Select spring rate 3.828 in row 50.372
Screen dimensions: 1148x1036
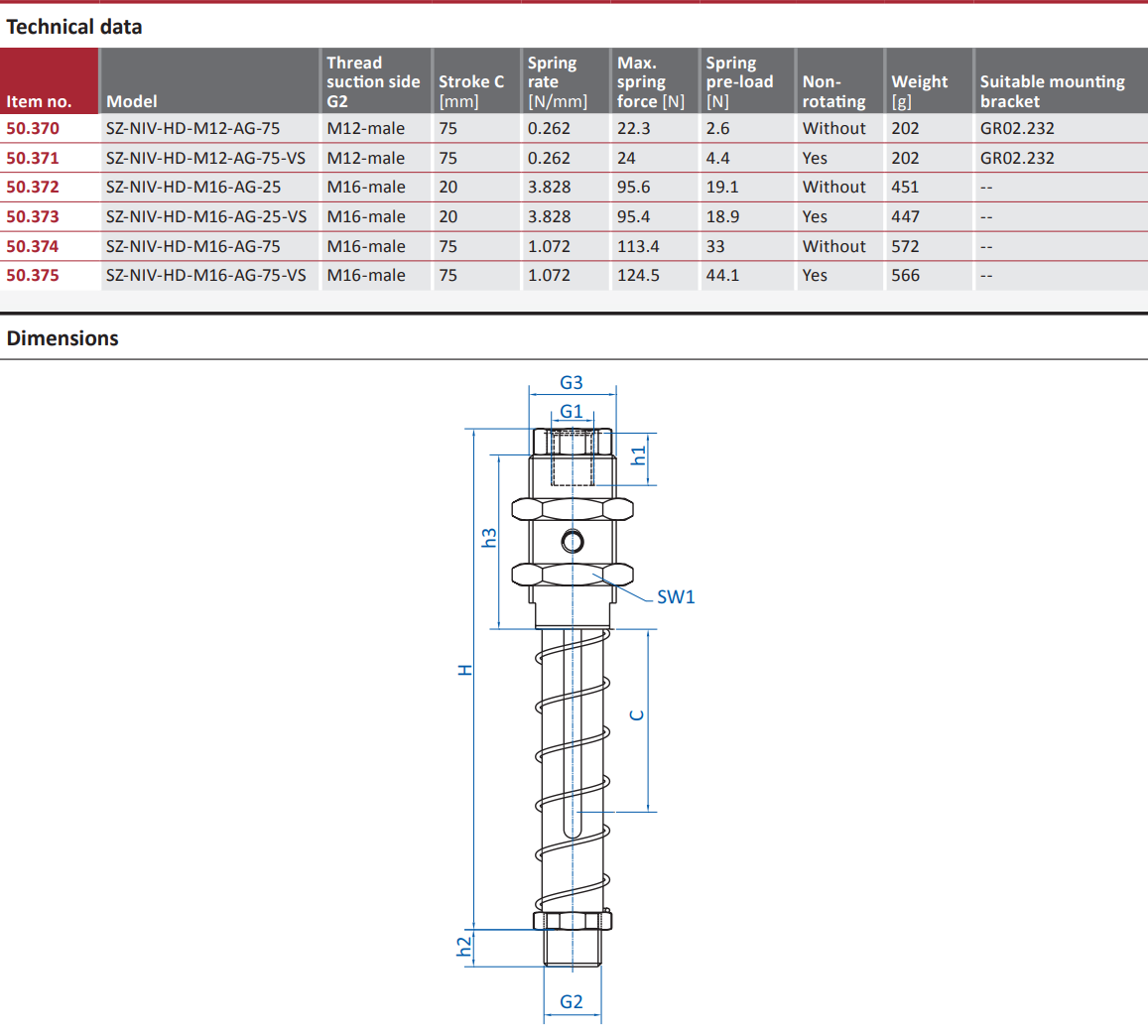(549, 188)
